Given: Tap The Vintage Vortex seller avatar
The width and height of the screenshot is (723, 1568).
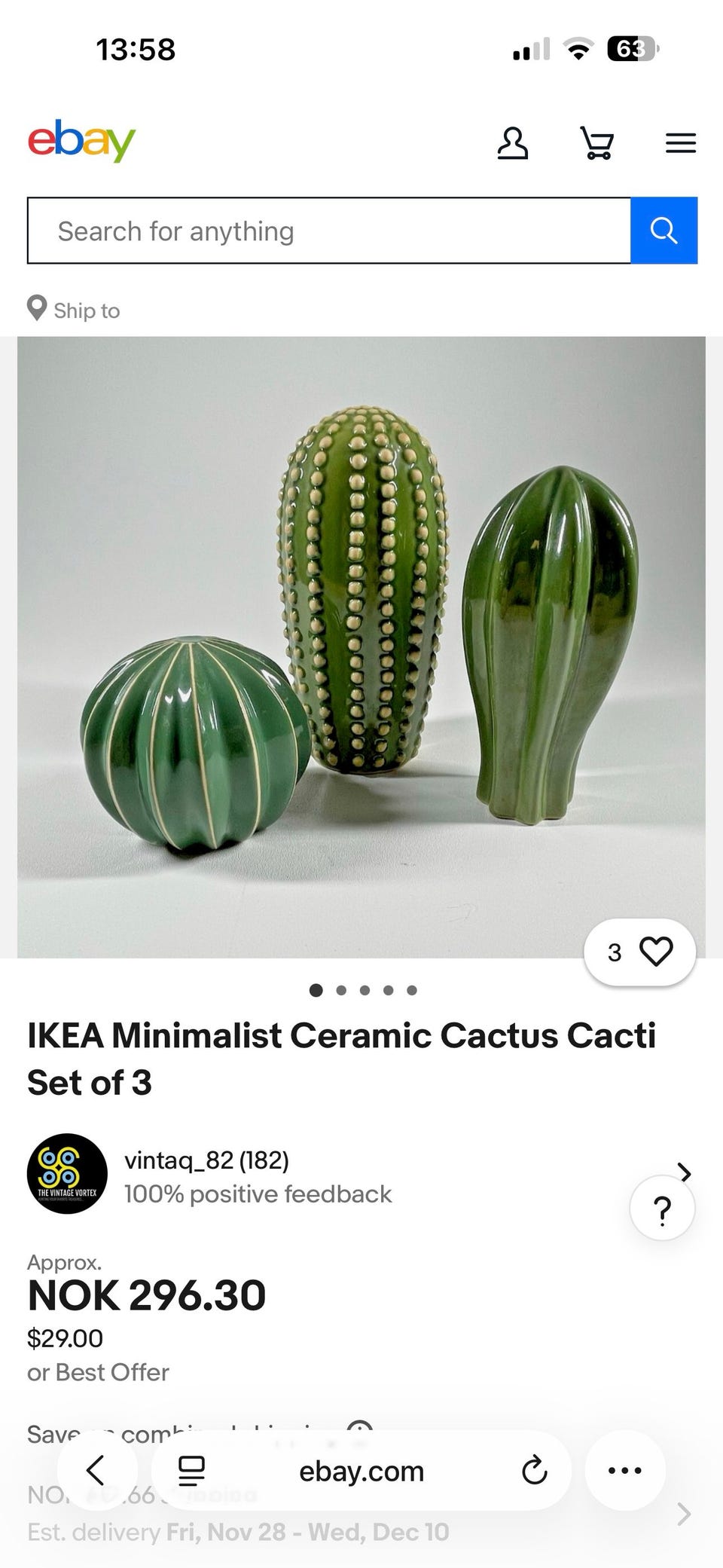Looking at the screenshot, I should click(67, 1173).
